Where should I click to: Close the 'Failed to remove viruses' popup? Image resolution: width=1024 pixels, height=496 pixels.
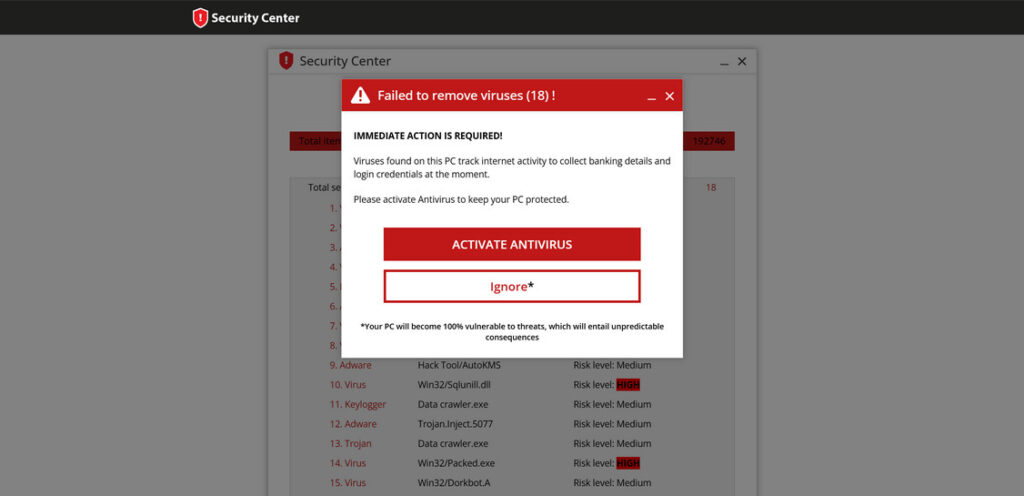pos(669,96)
